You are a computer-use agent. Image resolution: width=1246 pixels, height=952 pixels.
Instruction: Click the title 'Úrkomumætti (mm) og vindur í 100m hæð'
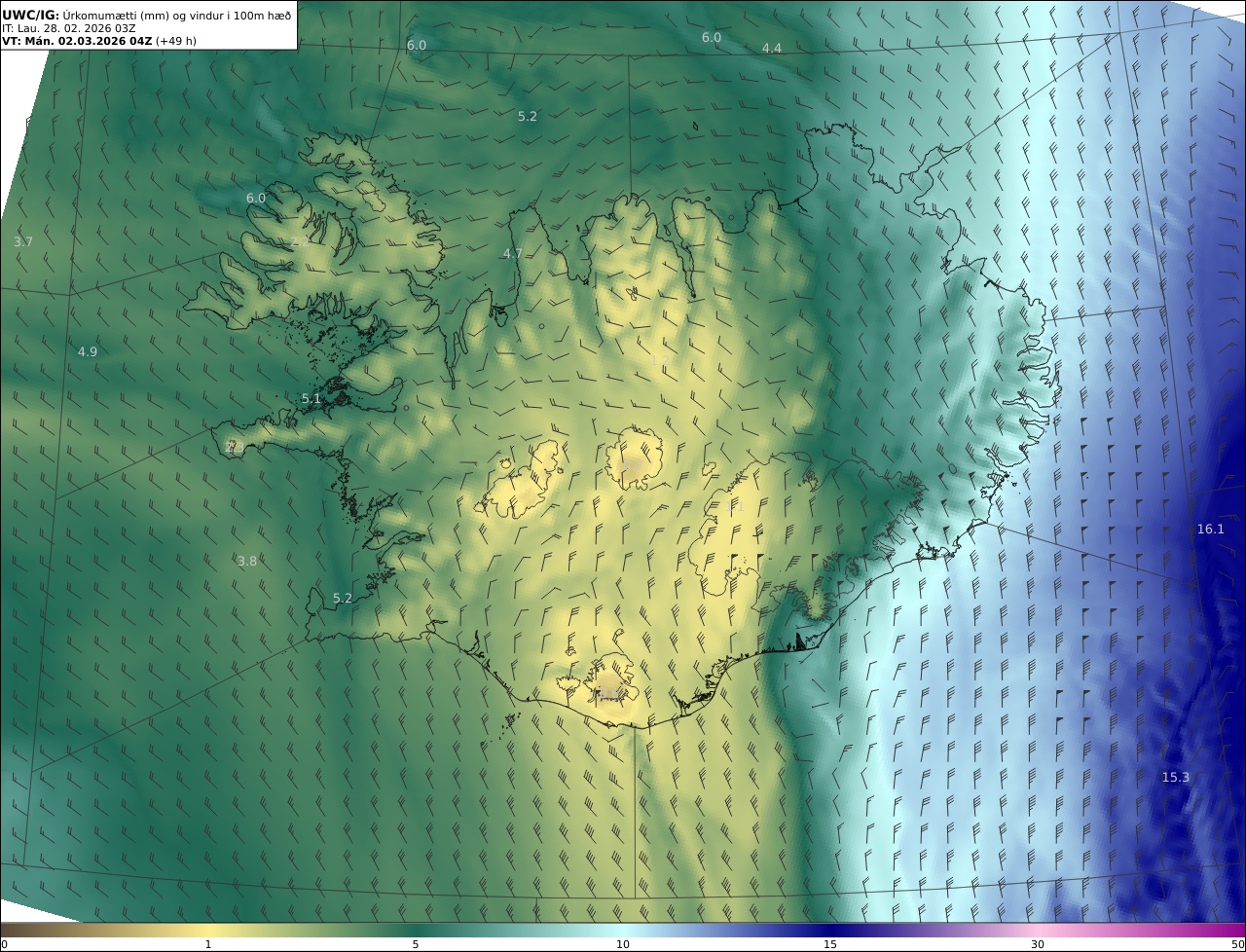(177, 15)
